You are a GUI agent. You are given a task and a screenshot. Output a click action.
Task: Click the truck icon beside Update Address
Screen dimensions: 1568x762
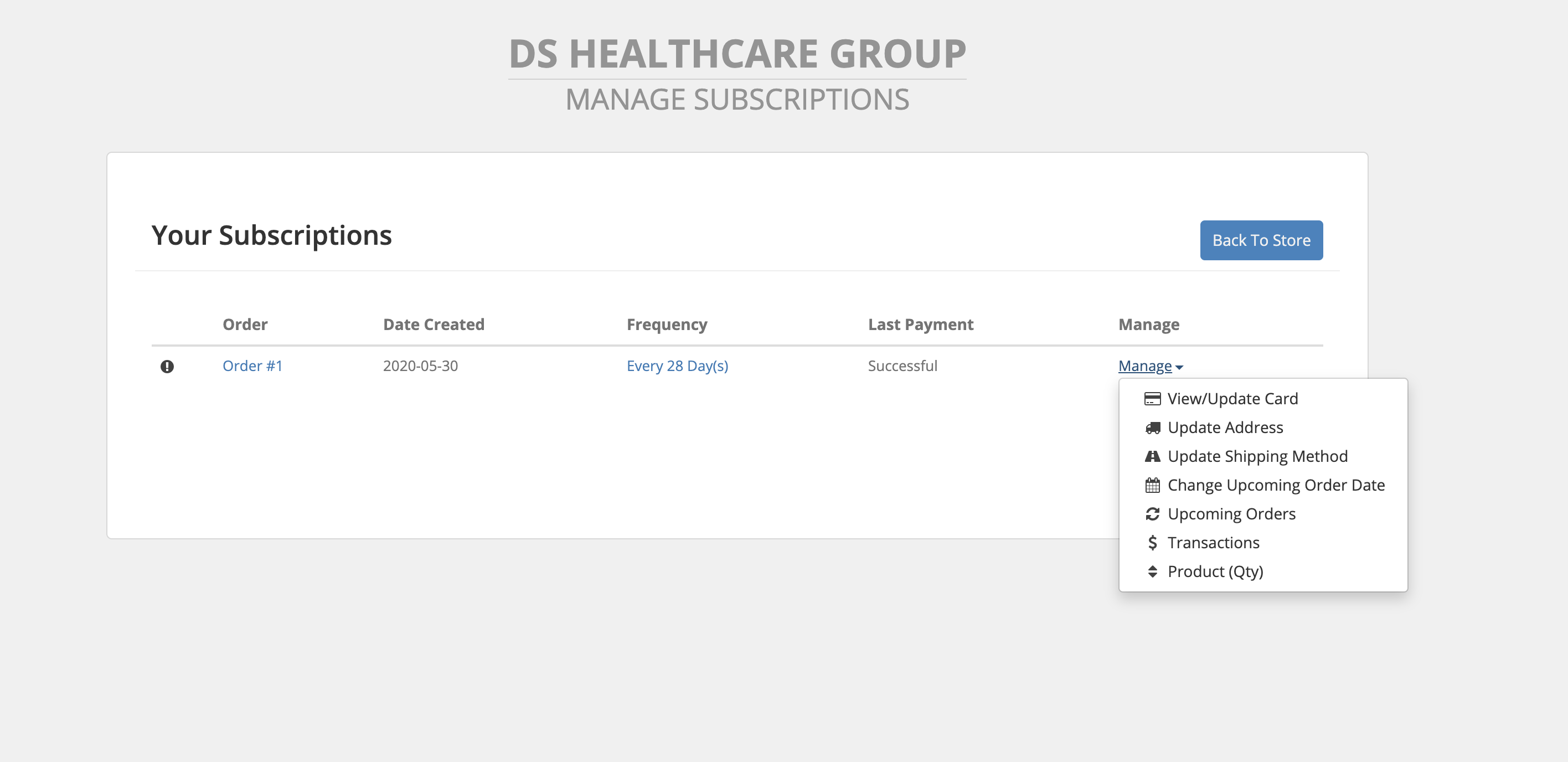1152,428
